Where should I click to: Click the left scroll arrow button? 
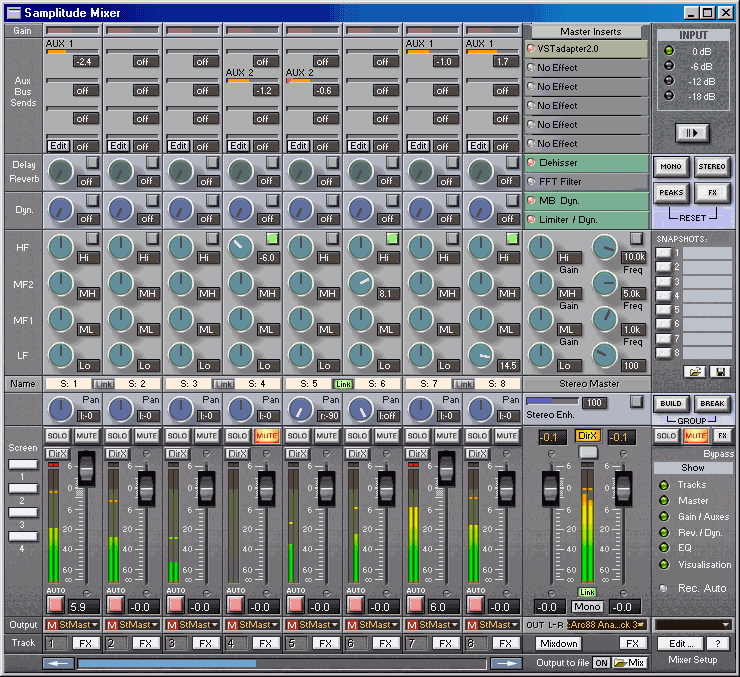(58, 663)
